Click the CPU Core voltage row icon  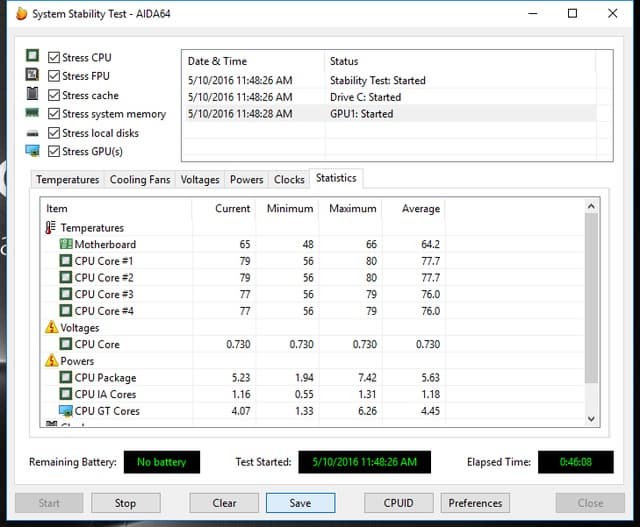[x=66, y=344]
